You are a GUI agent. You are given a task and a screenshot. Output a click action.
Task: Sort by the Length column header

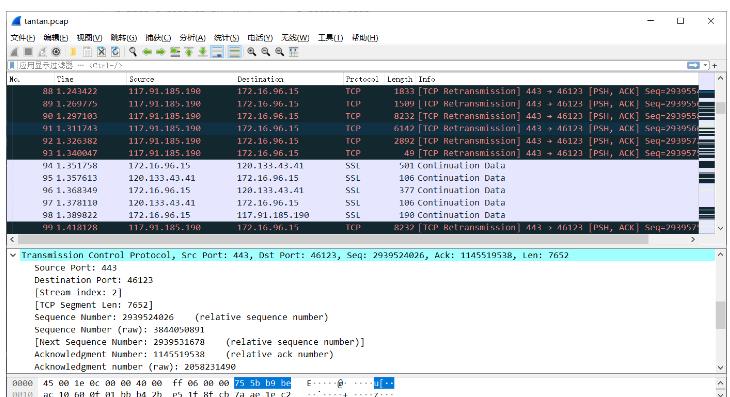[x=400, y=79]
